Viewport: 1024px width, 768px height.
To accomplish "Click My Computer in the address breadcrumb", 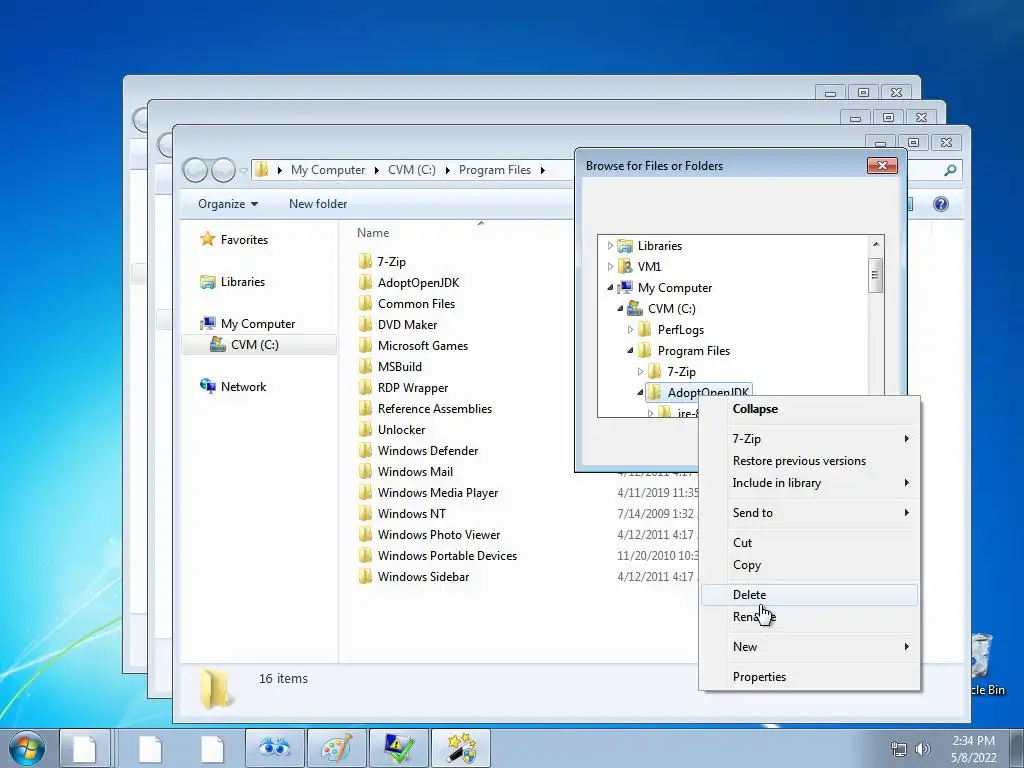I will pos(328,170).
